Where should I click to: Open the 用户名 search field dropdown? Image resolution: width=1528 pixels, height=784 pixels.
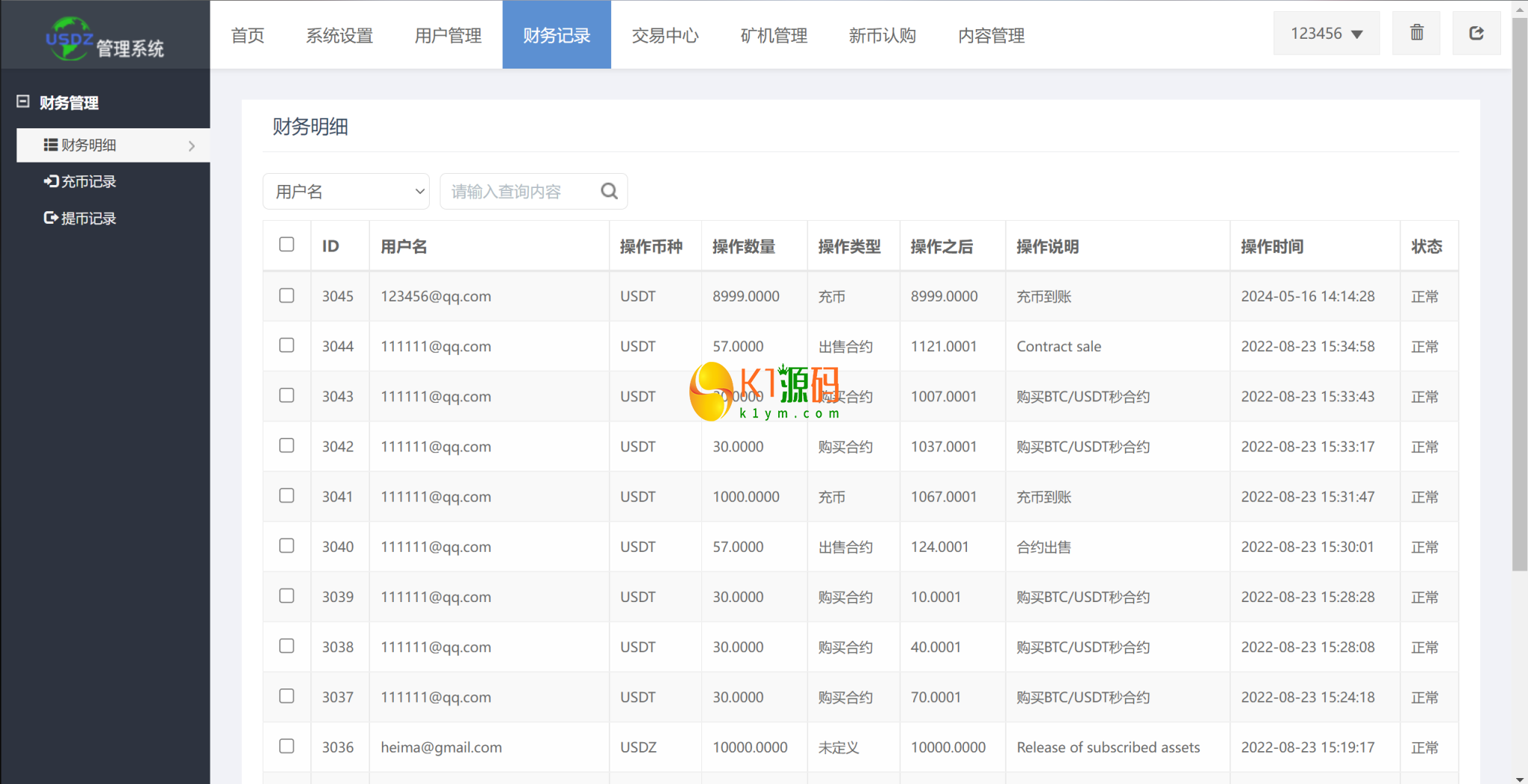coord(346,192)
